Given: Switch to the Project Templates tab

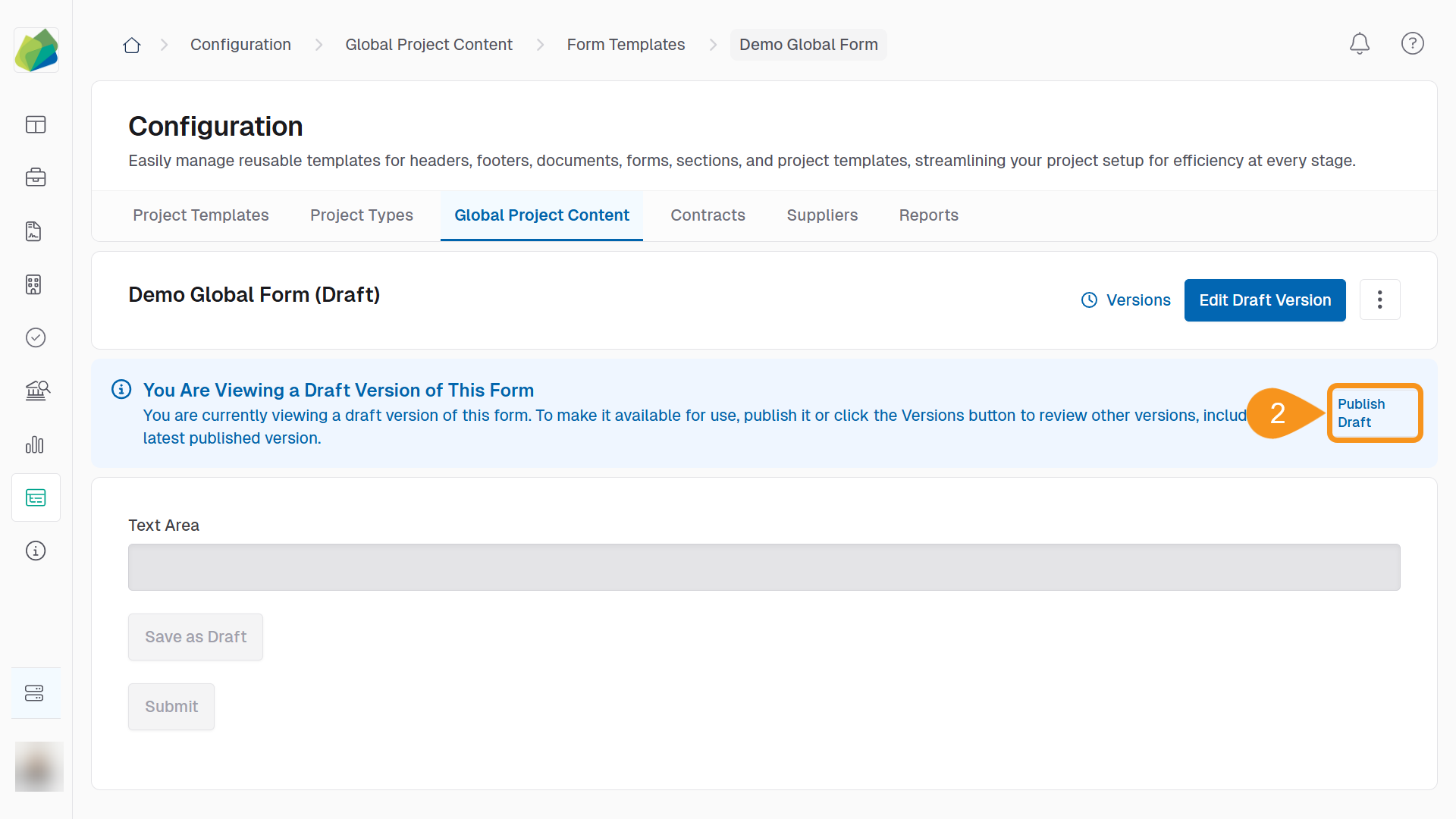Looking at the screenshot, I should (x=200, y=215).
